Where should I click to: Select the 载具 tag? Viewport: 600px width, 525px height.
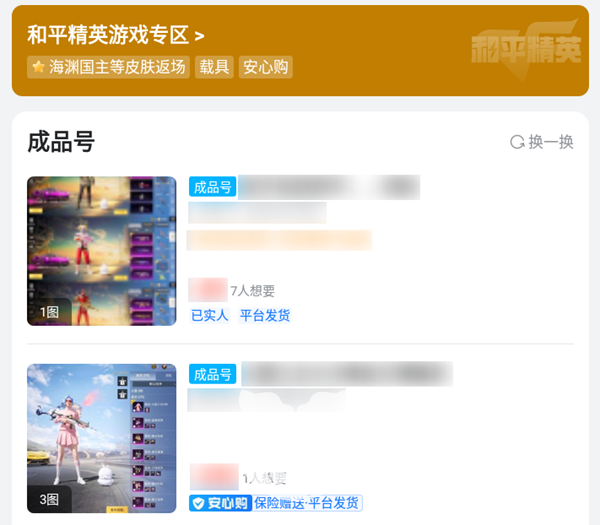pos(214,67)
